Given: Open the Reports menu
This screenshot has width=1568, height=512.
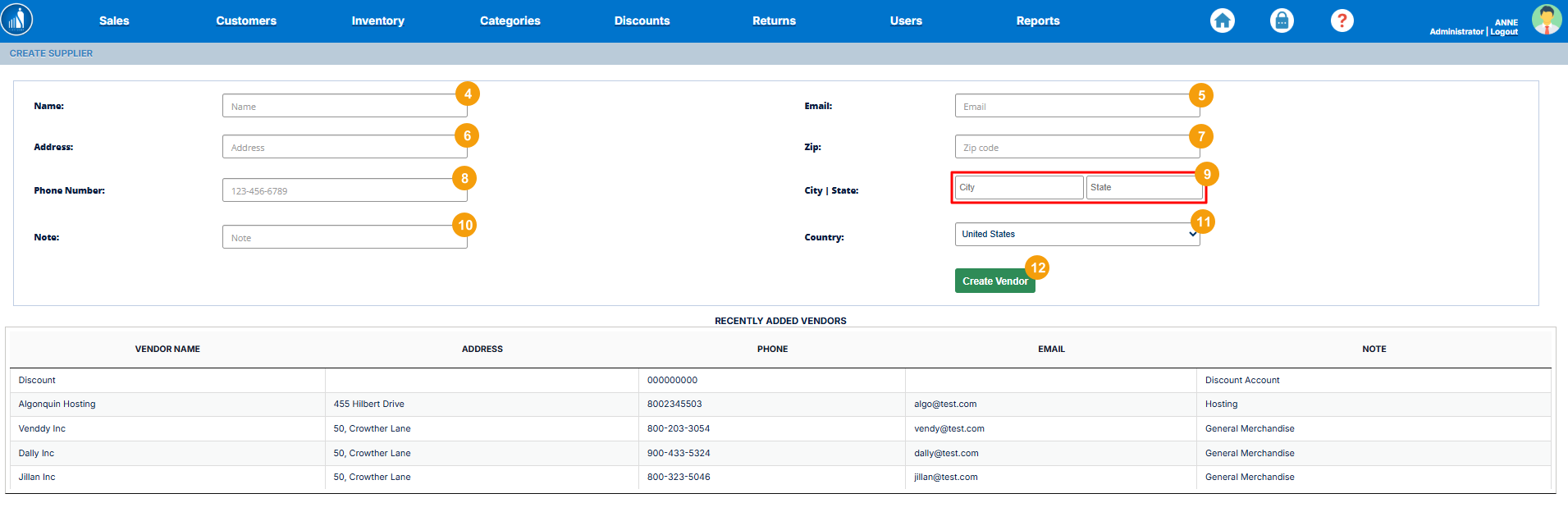Looking at the screenshot, I should (1037, 21).
